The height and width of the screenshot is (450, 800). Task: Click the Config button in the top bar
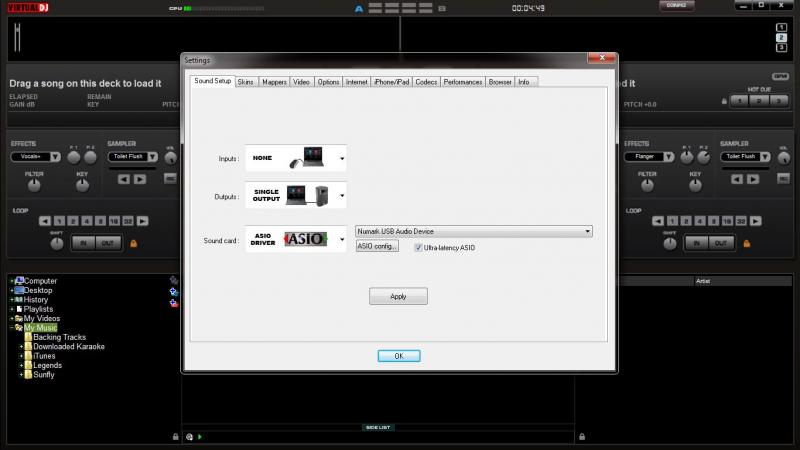(x=677, y=6)
